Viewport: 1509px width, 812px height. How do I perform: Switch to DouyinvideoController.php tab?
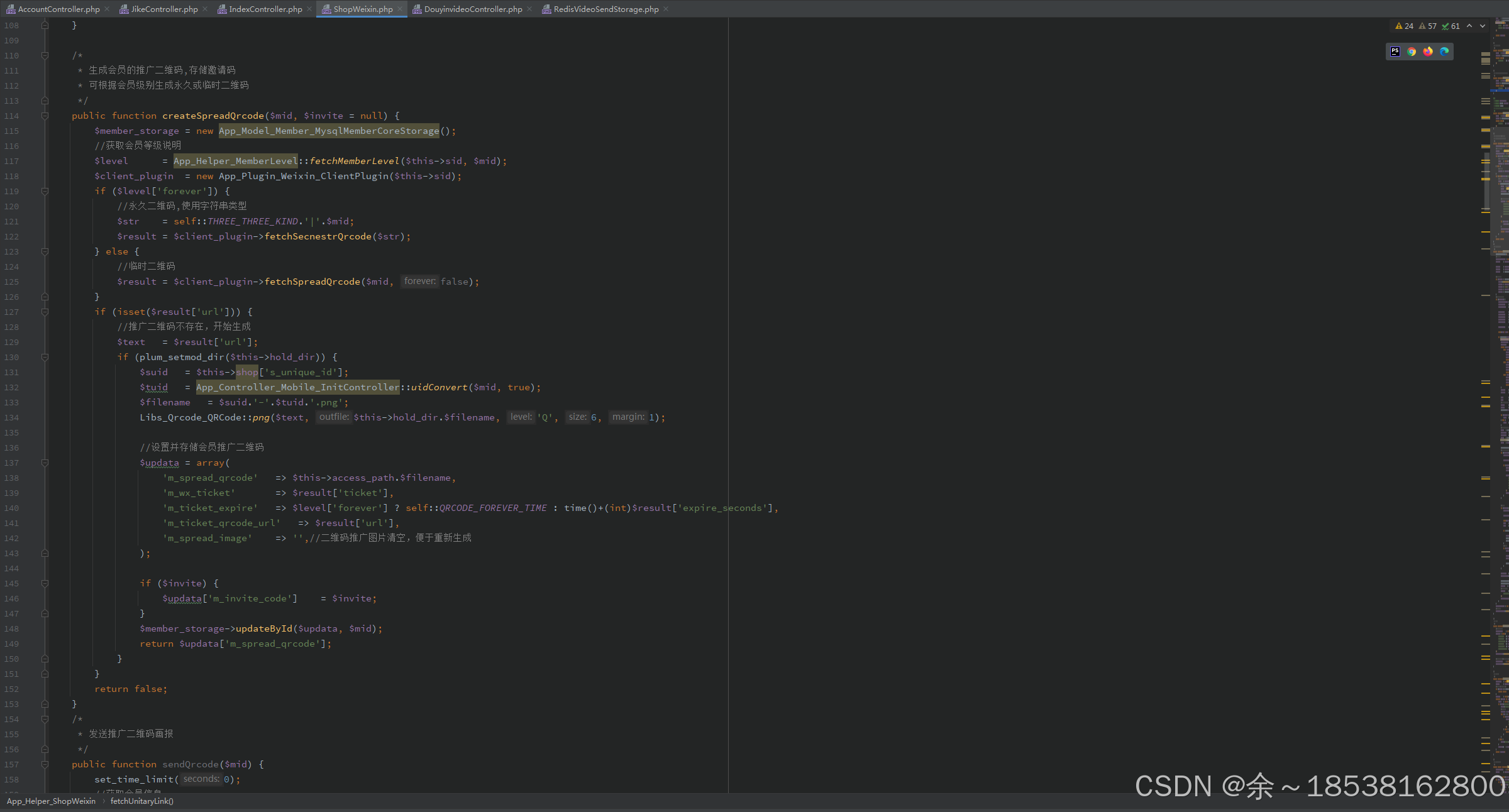tap(473, 9)
